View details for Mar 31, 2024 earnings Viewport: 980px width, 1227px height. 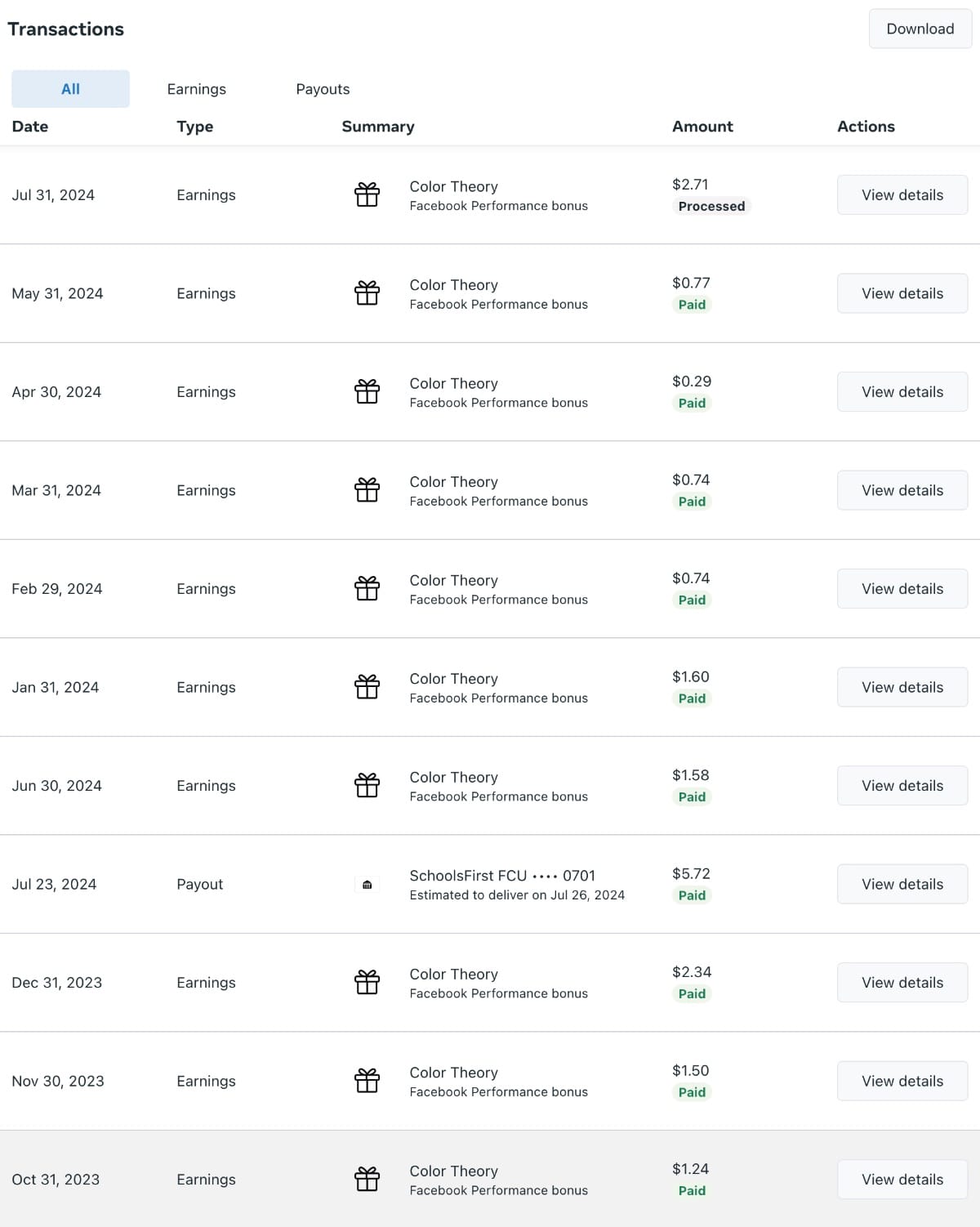click(902, 490)
